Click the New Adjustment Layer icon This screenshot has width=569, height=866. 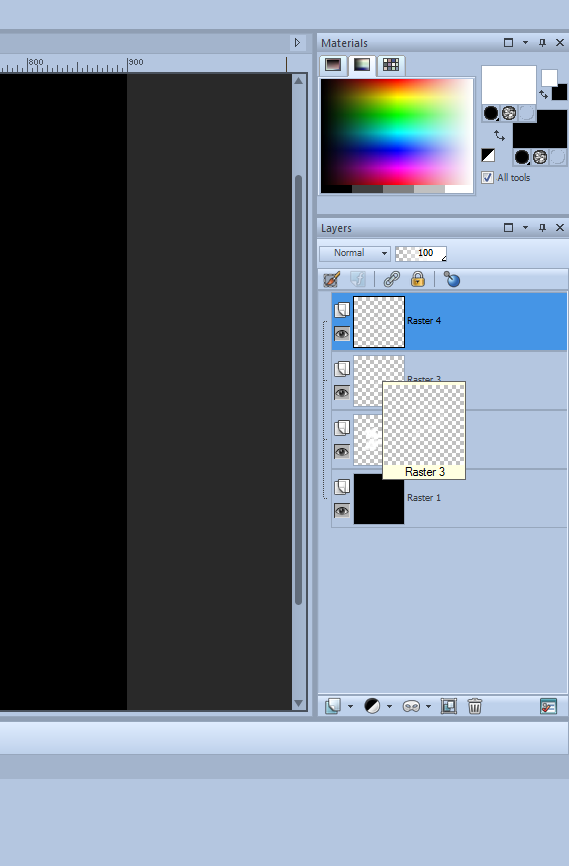coord(372,706)
